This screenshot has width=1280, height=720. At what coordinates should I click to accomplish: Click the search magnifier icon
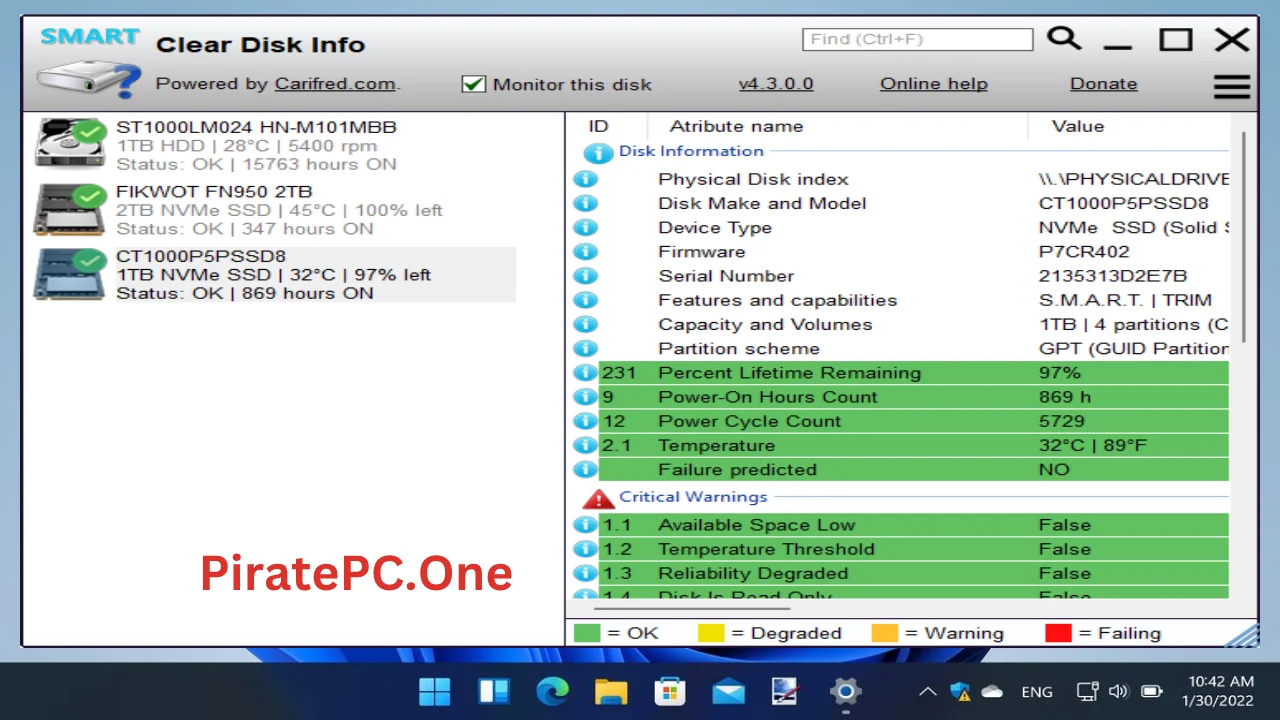[1064, 39]
